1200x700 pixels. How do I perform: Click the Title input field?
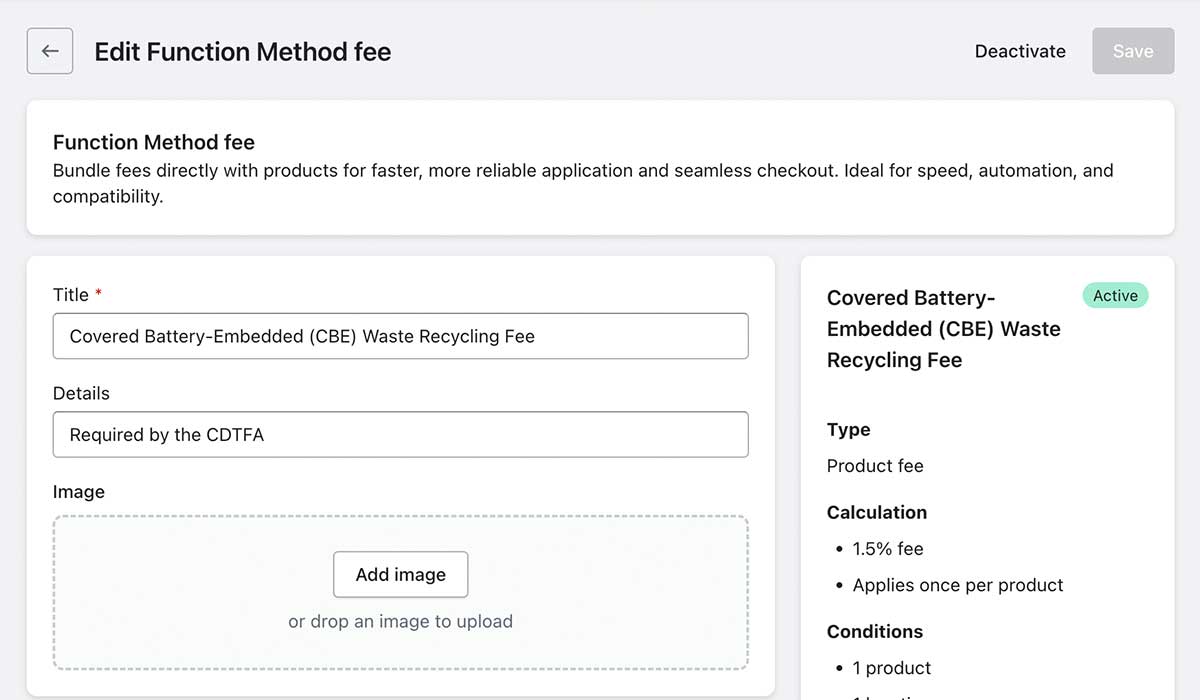pos(400,336)
